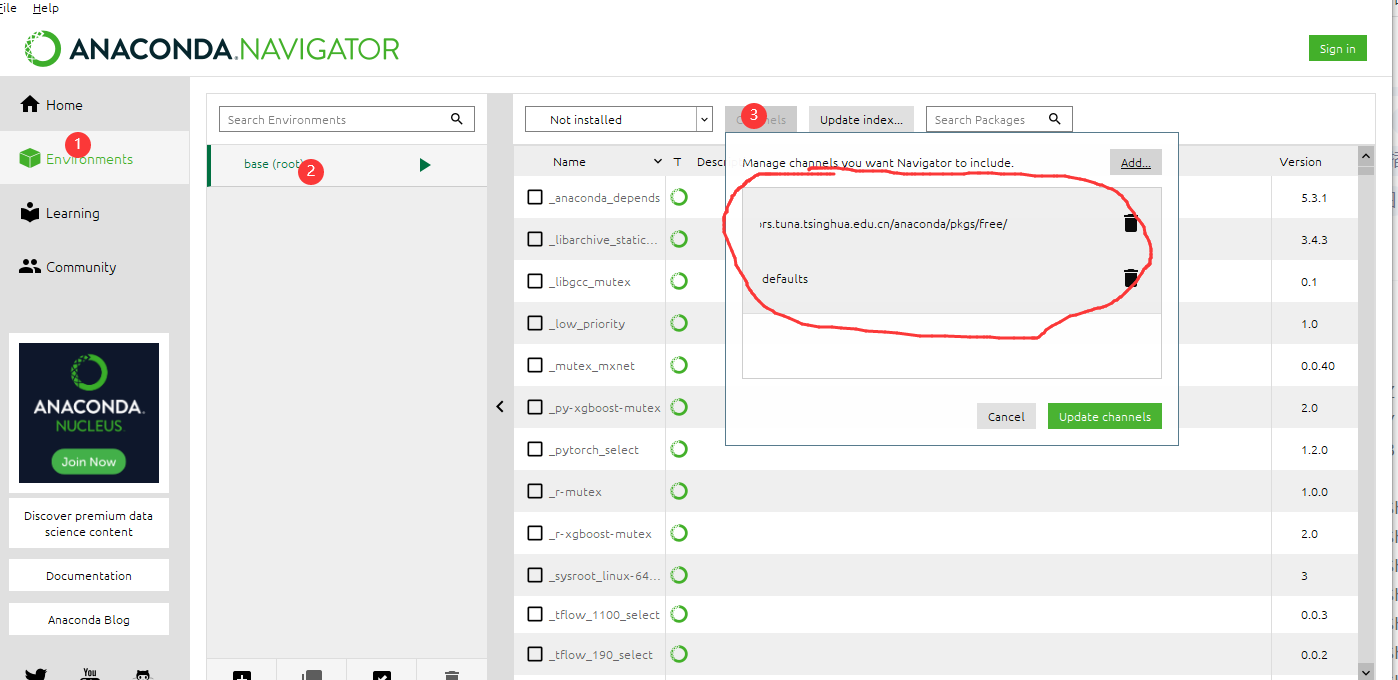
Task: Check the _mutex_mxnet package box
Action: [535, 365]
